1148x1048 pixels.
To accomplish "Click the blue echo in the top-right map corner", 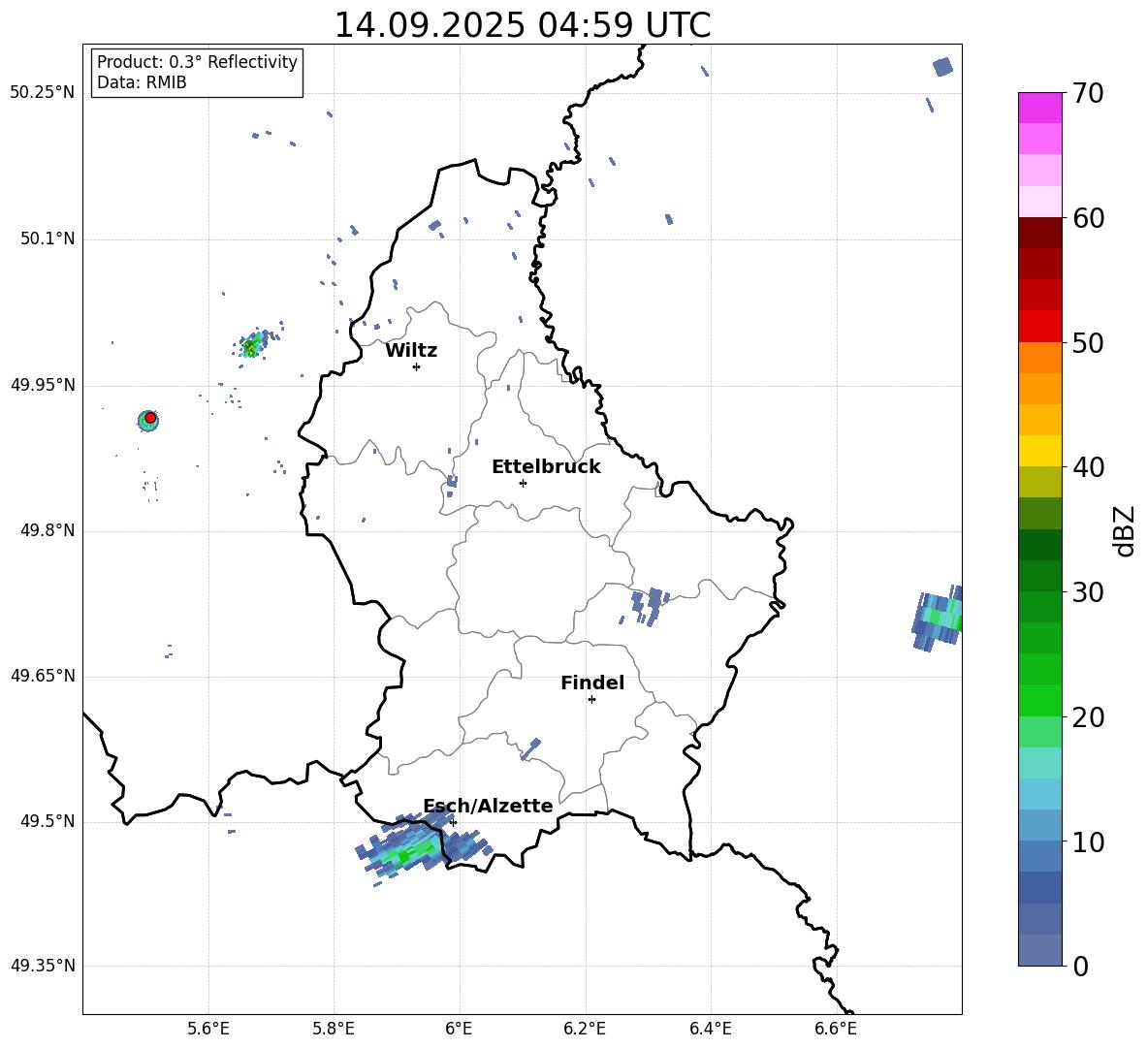I will (942, 67).
